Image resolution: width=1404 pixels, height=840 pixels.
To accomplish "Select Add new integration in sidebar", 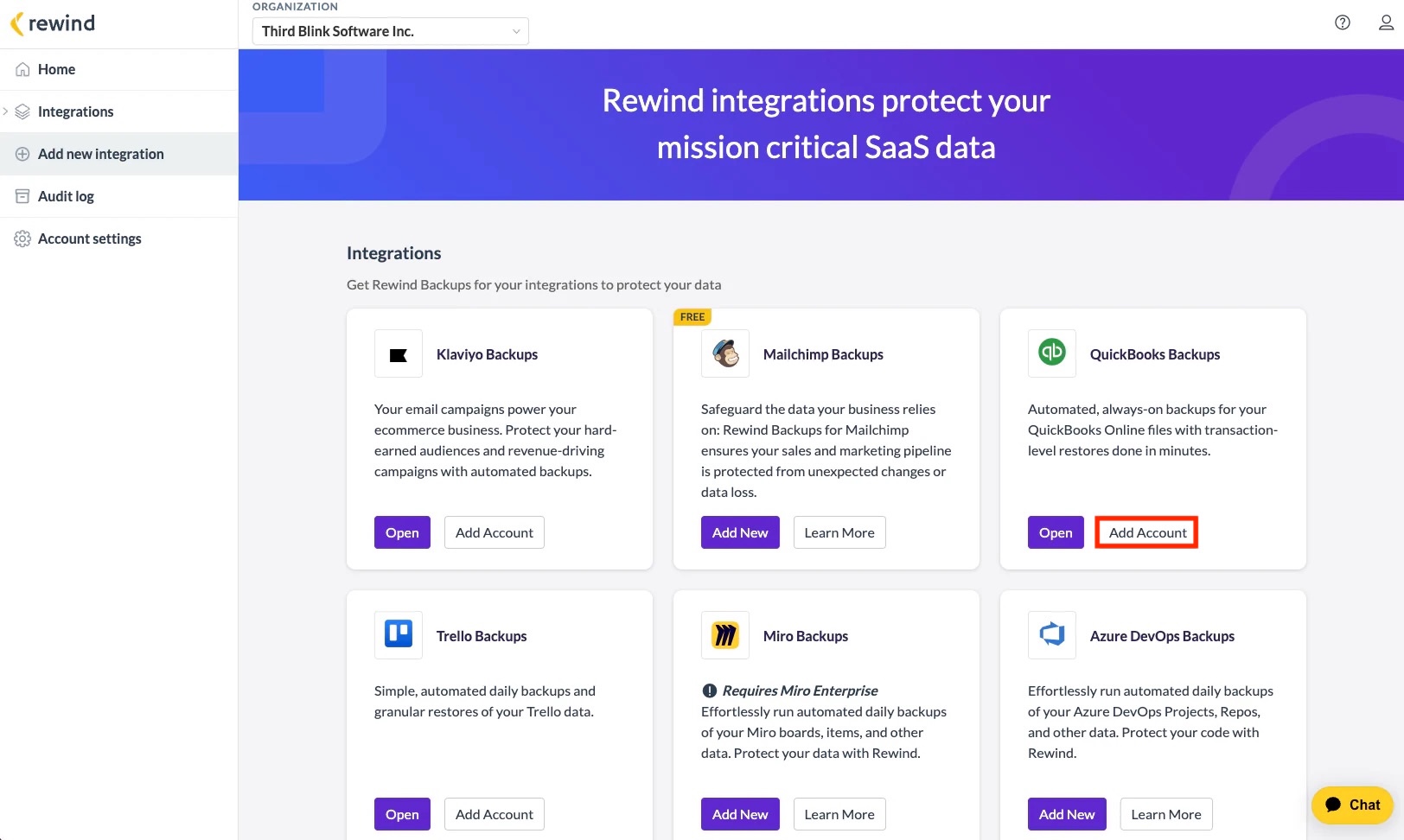I will (x=100, y=154).
